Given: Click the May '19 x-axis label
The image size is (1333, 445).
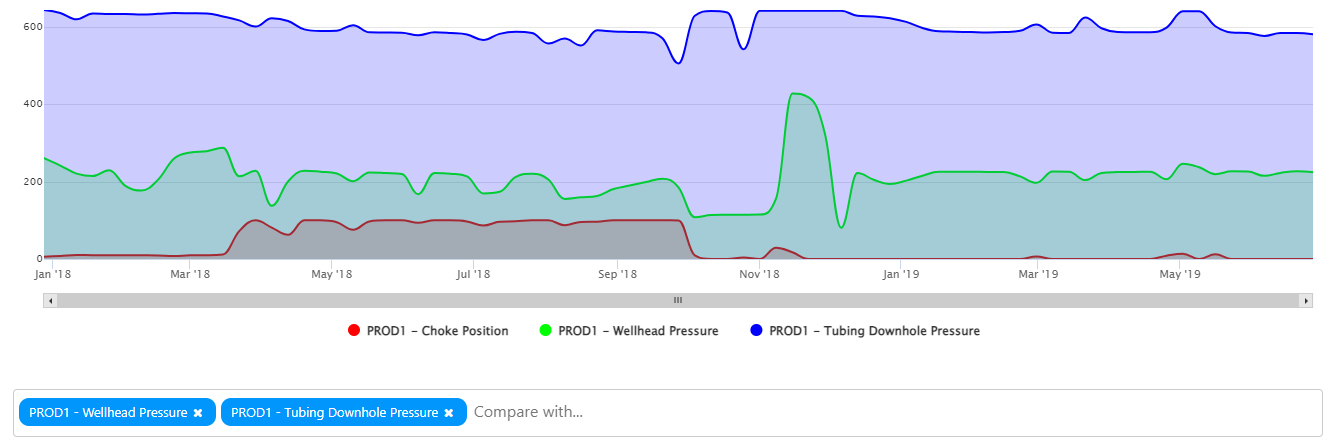Looking at the screenshot, I should click(1180, 273).
